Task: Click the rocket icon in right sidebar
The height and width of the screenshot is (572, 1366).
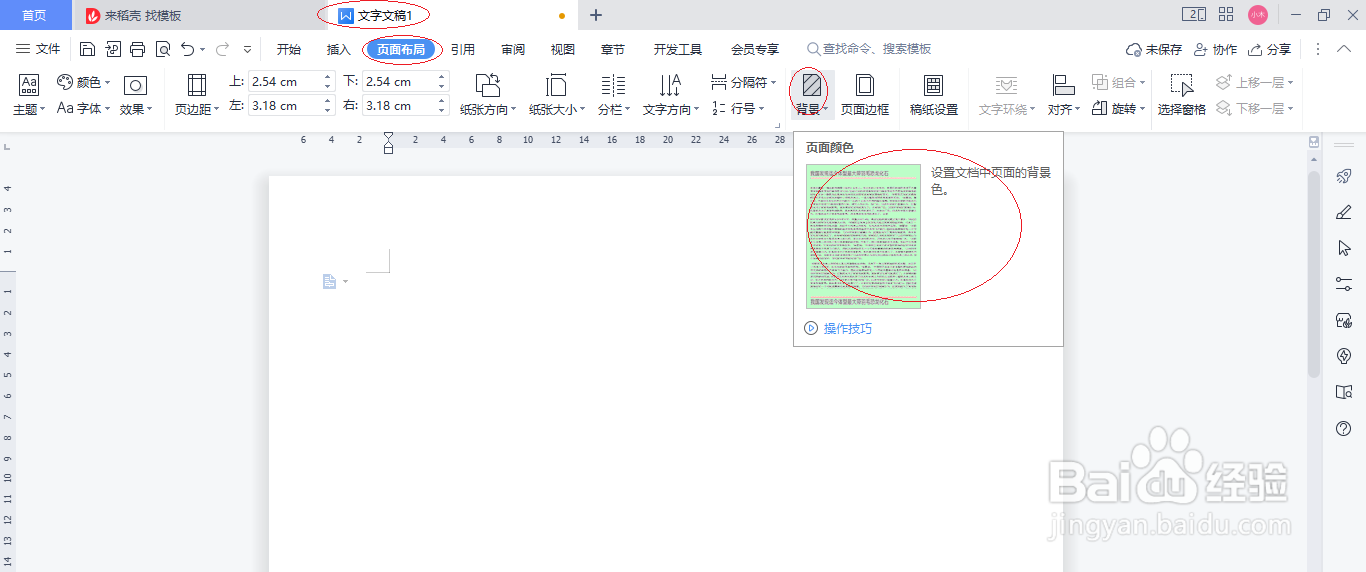Action: point(1343,176)
